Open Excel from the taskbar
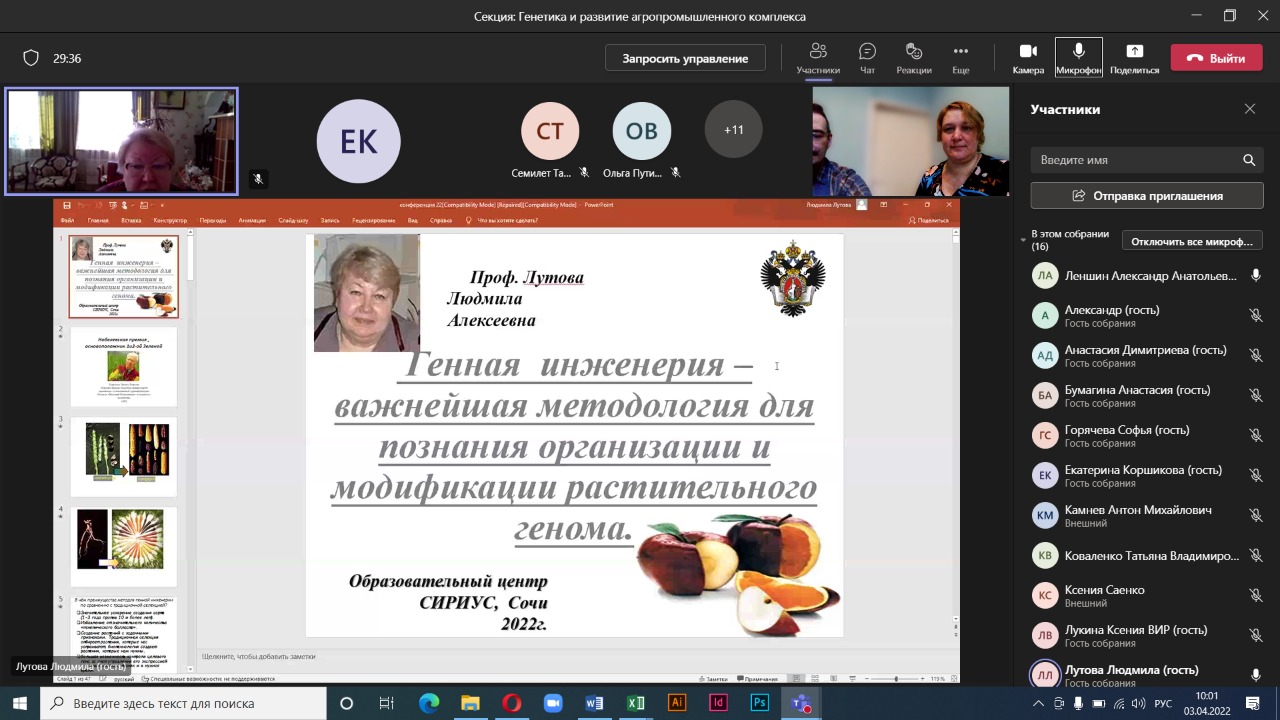 [636, 703]
